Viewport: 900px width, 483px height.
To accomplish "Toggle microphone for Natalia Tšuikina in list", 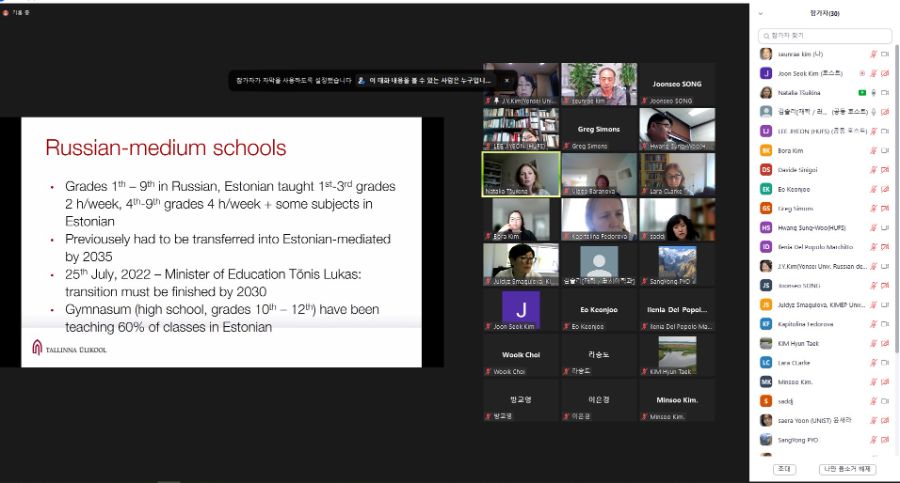I will coord(874,92).
